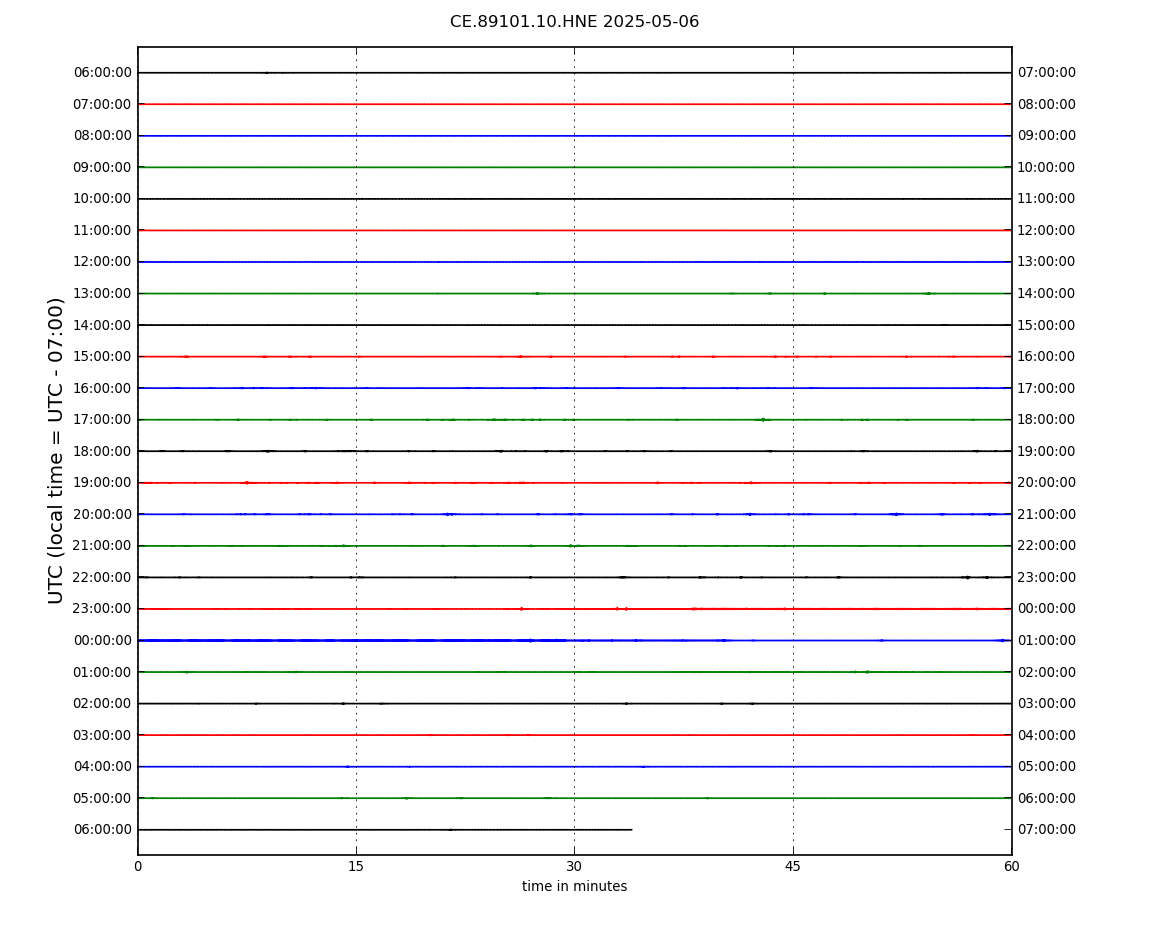Screen dimensions: 1150x950
Task: Click the left 17:00:00 time label
Action: [x=102, y=420]
